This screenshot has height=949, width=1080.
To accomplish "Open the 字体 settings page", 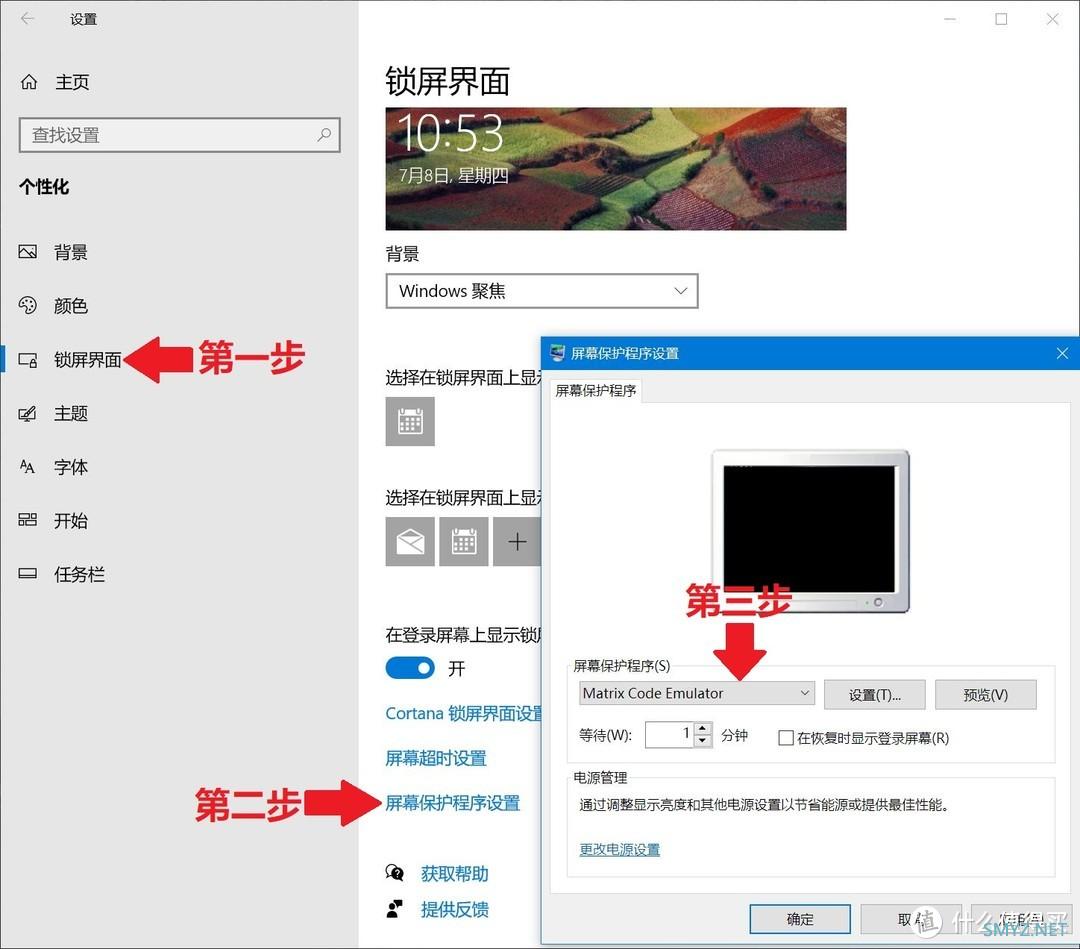I will pos(54,467).
